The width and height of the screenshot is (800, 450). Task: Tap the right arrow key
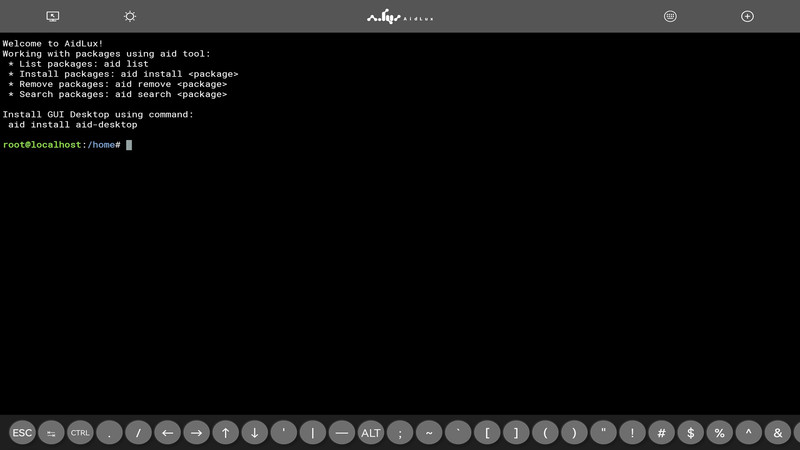click(x=196, y=433)
